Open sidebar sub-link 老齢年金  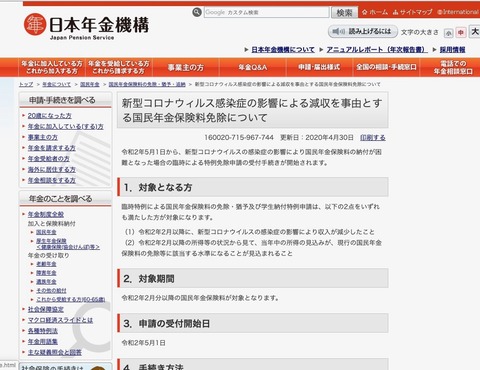pyautogui.click(x=46, y=264)
